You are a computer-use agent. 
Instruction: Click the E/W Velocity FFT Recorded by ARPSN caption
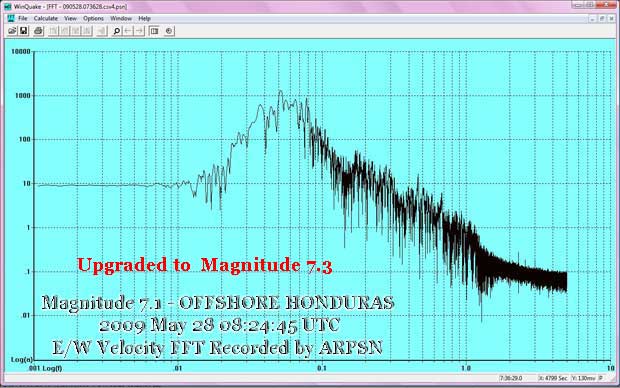point(217,348)
